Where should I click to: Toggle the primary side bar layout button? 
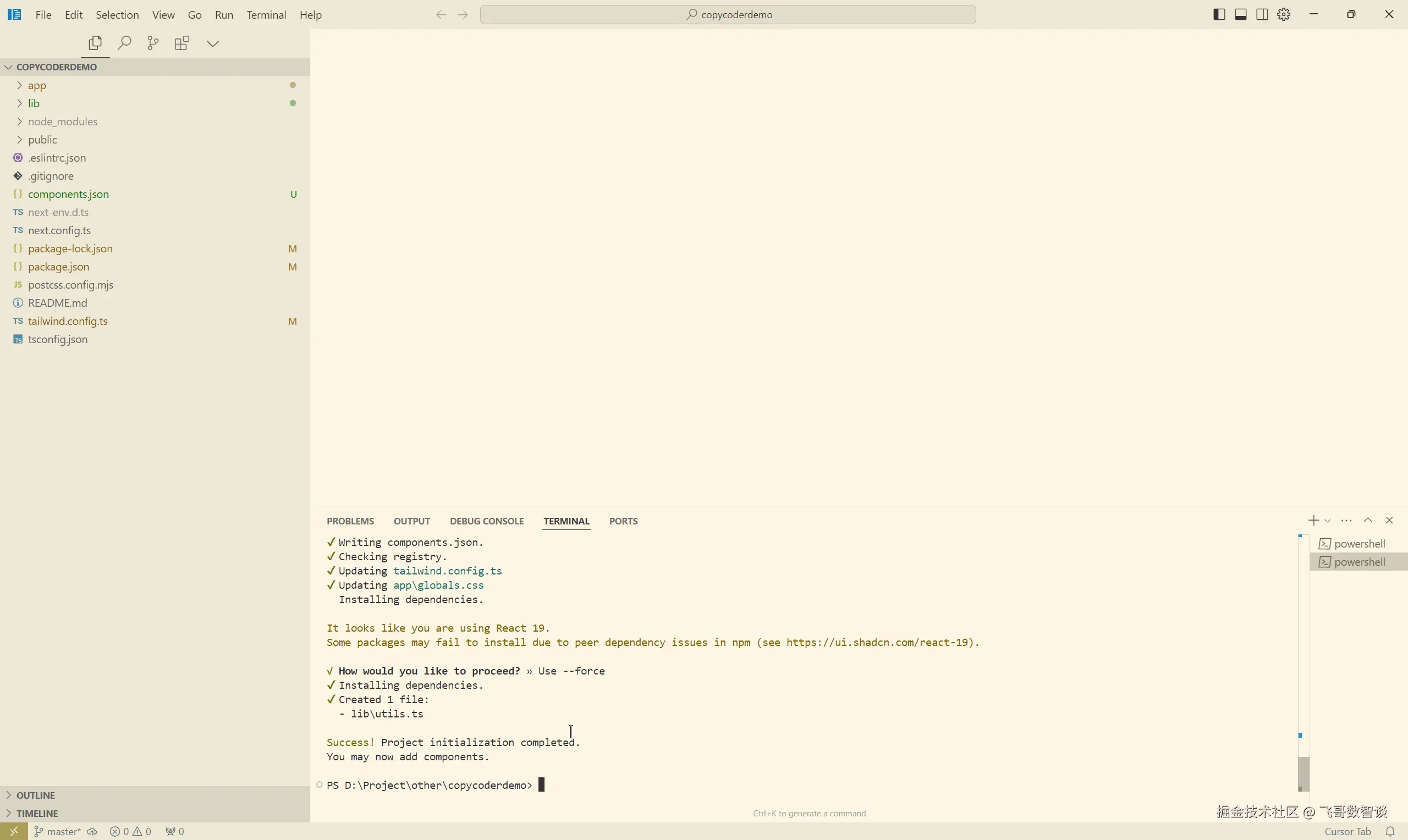pos(1219,15)
